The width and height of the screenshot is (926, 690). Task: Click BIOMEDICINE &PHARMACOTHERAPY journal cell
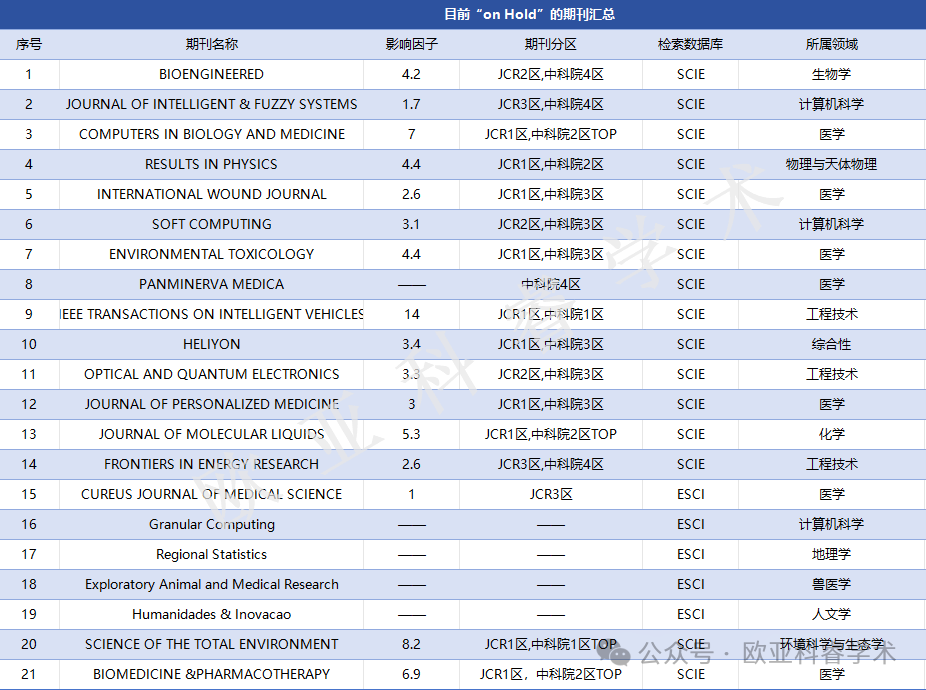(x=211, y=675)
